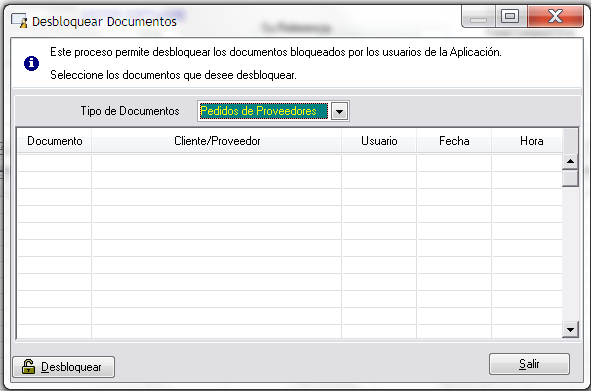Image resolution: width=591 pixels, height=391 pixels.
Task: Minimize the Desbloquear Documentos window
Action: (478, 17)
